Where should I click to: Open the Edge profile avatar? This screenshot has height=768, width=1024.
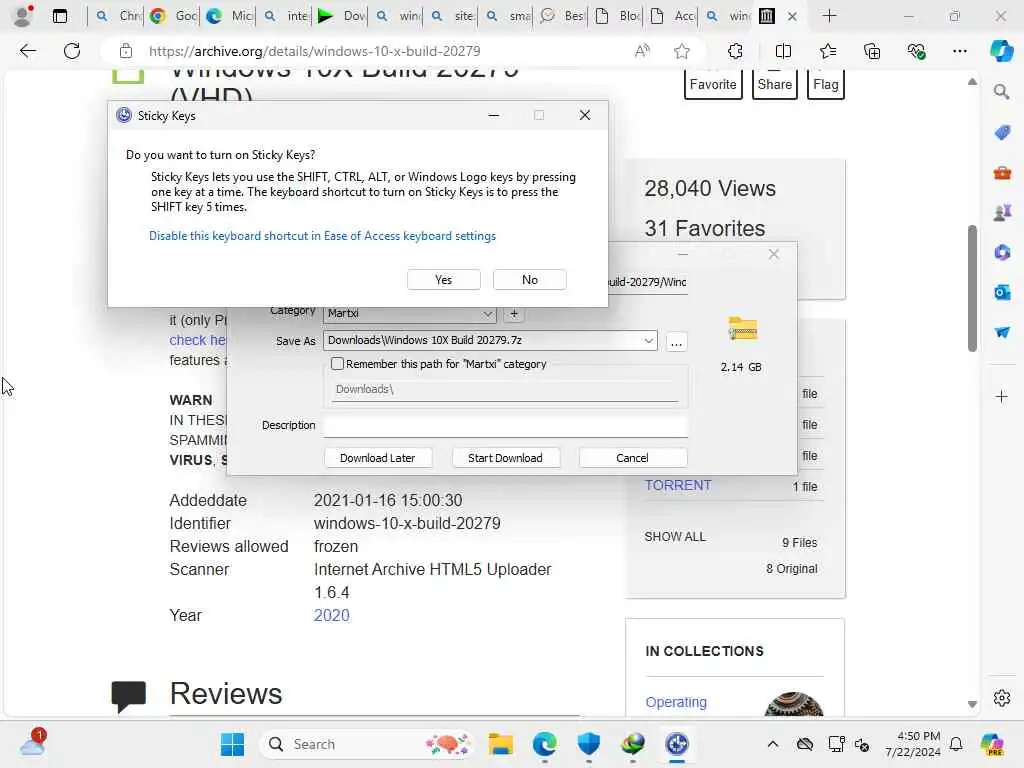pyautogui.click(x=23, y=16)
